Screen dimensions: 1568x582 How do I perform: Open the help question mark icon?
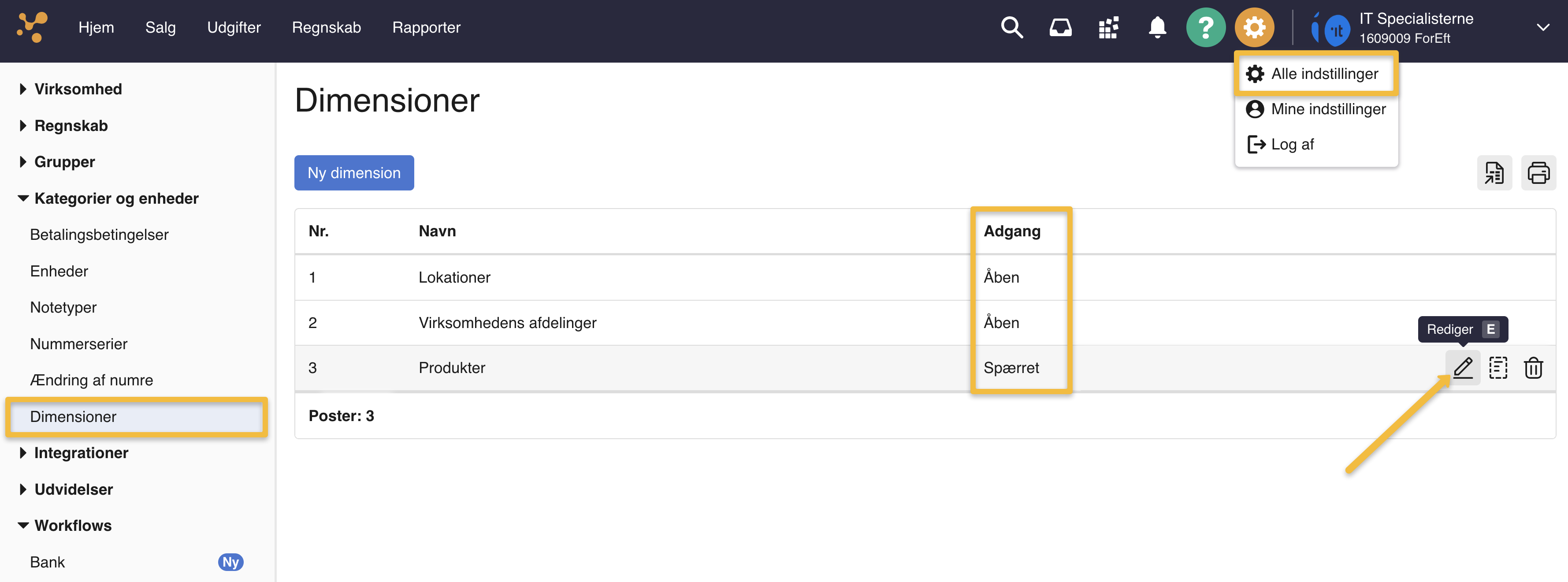click(1205, 27)
